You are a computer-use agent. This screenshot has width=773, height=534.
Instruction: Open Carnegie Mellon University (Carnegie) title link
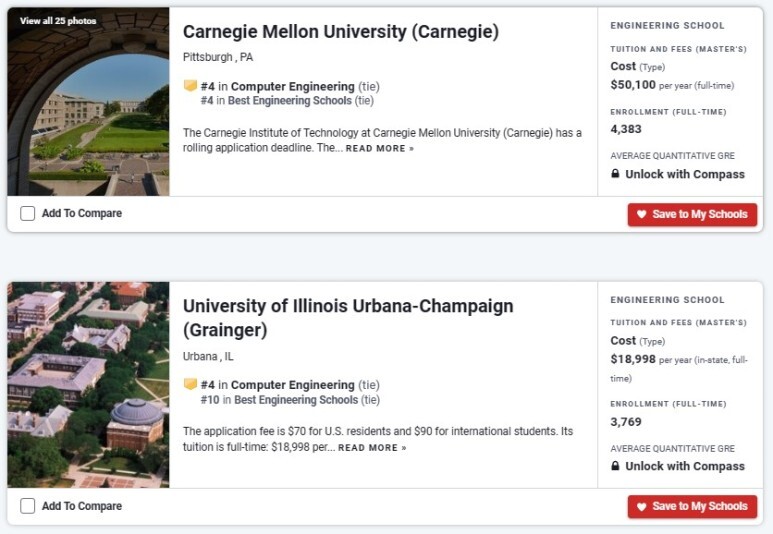coord(341,32)
